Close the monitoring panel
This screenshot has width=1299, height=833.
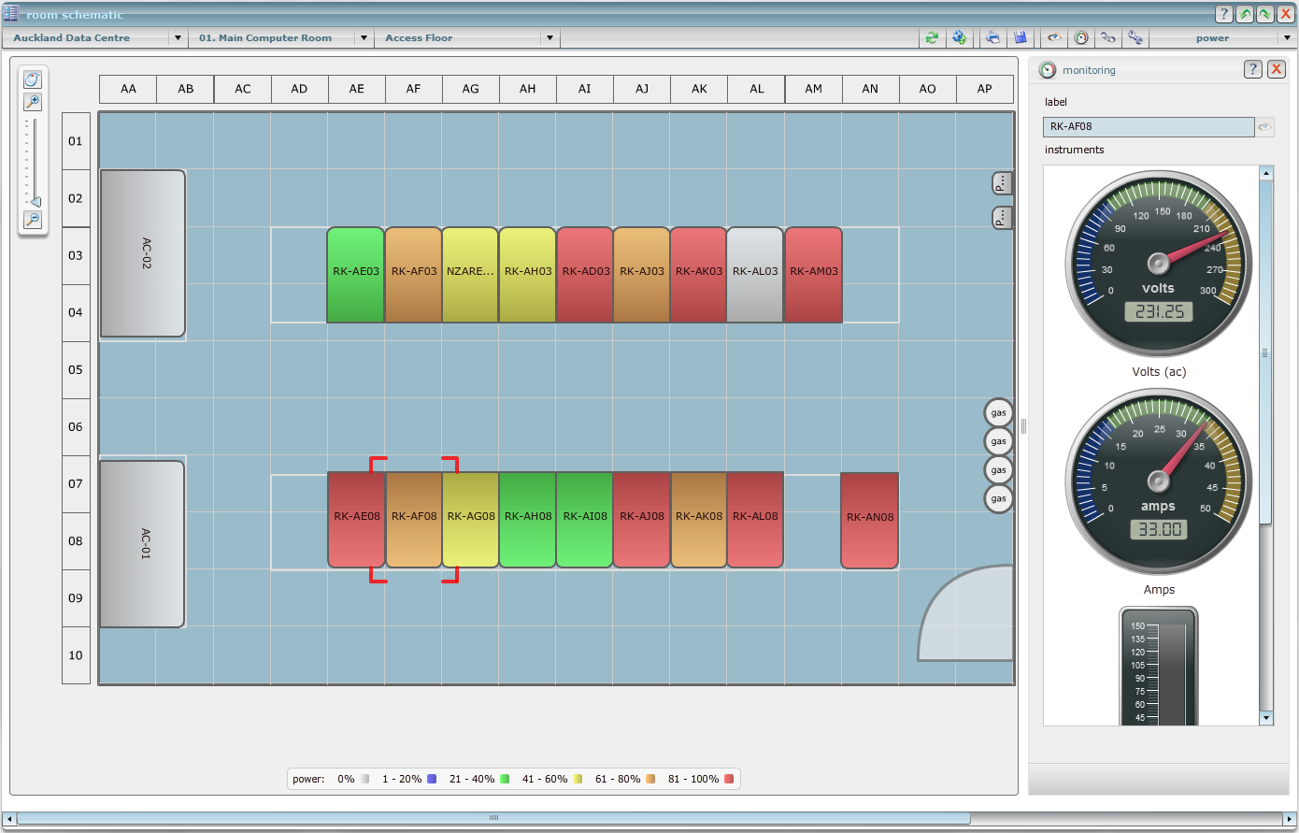coord(1276,69)
